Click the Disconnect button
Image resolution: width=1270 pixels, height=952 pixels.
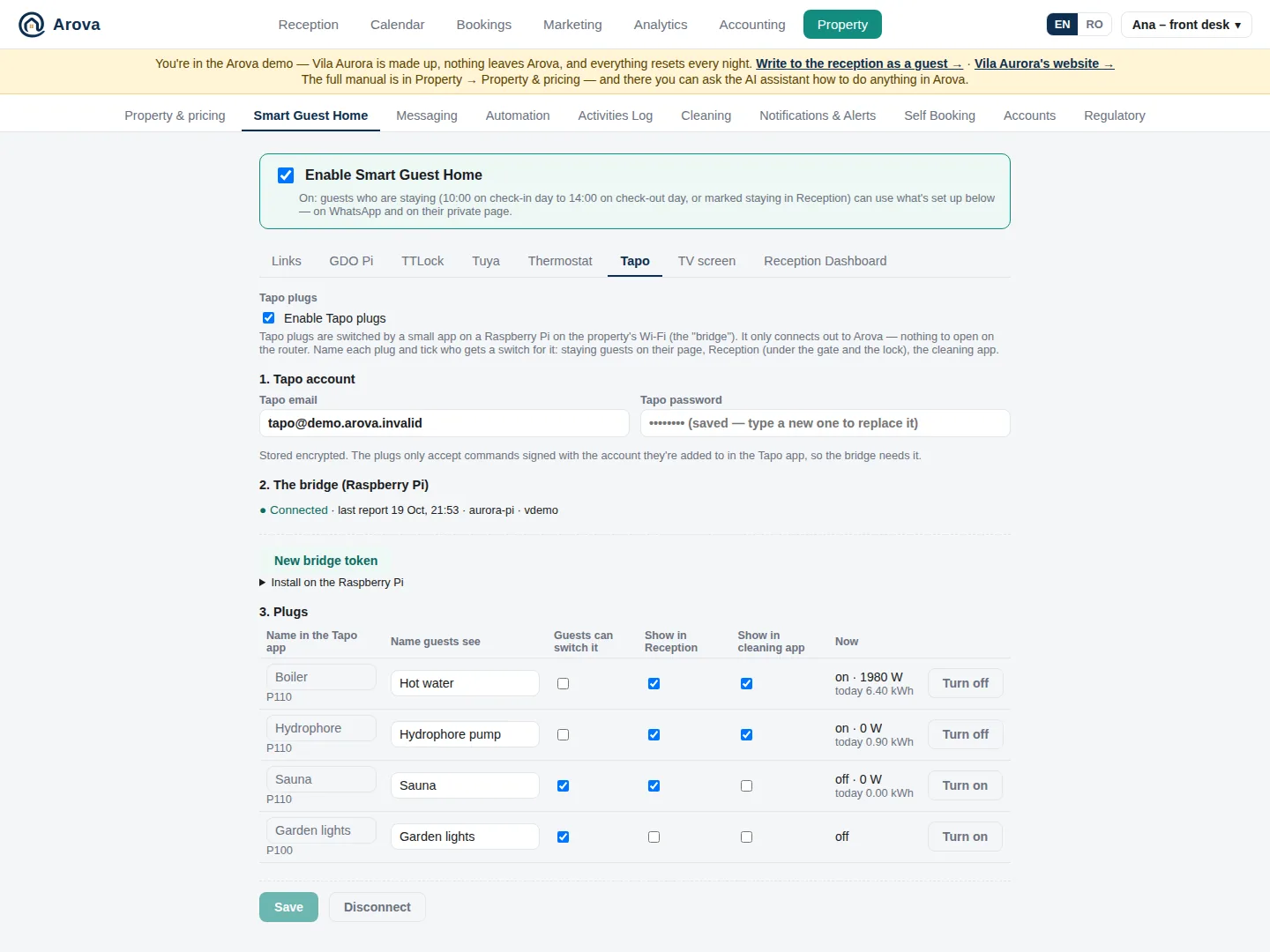point(377,907)
